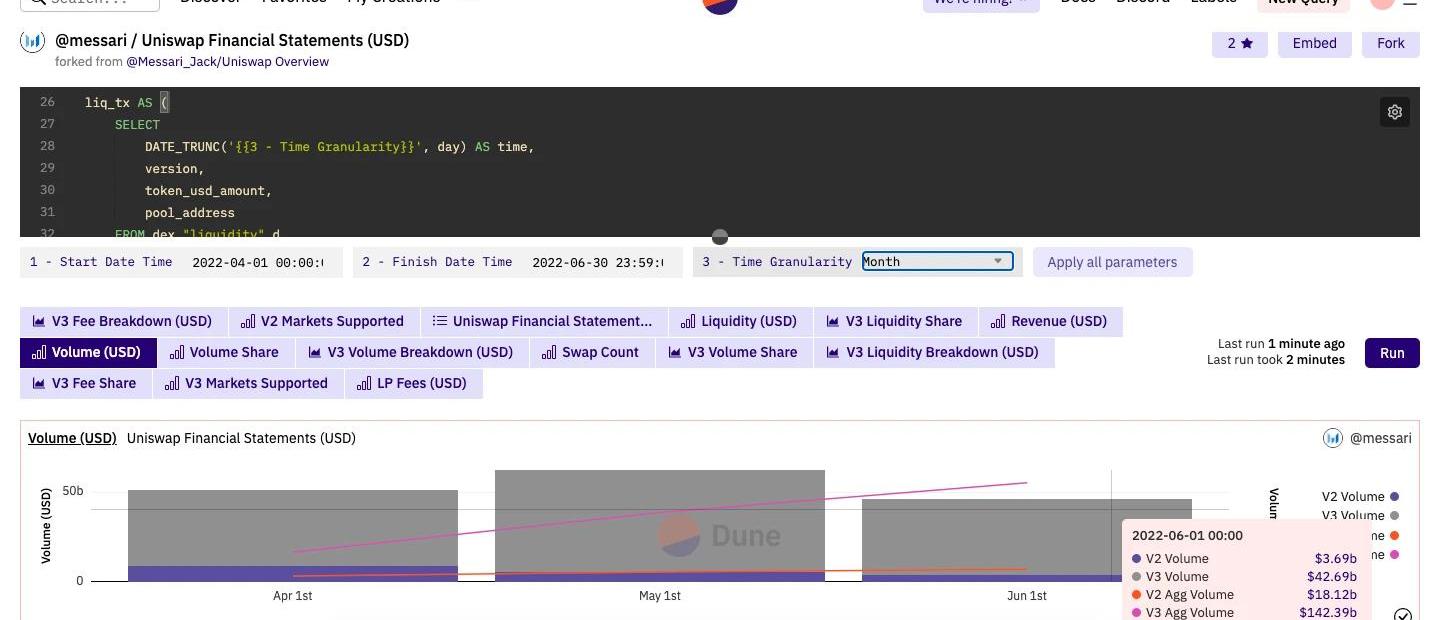Click the $42.69b value in the tooltip
Image resolution: width=1436 pixels, height=620 pixels.
tap(1332, 577)
